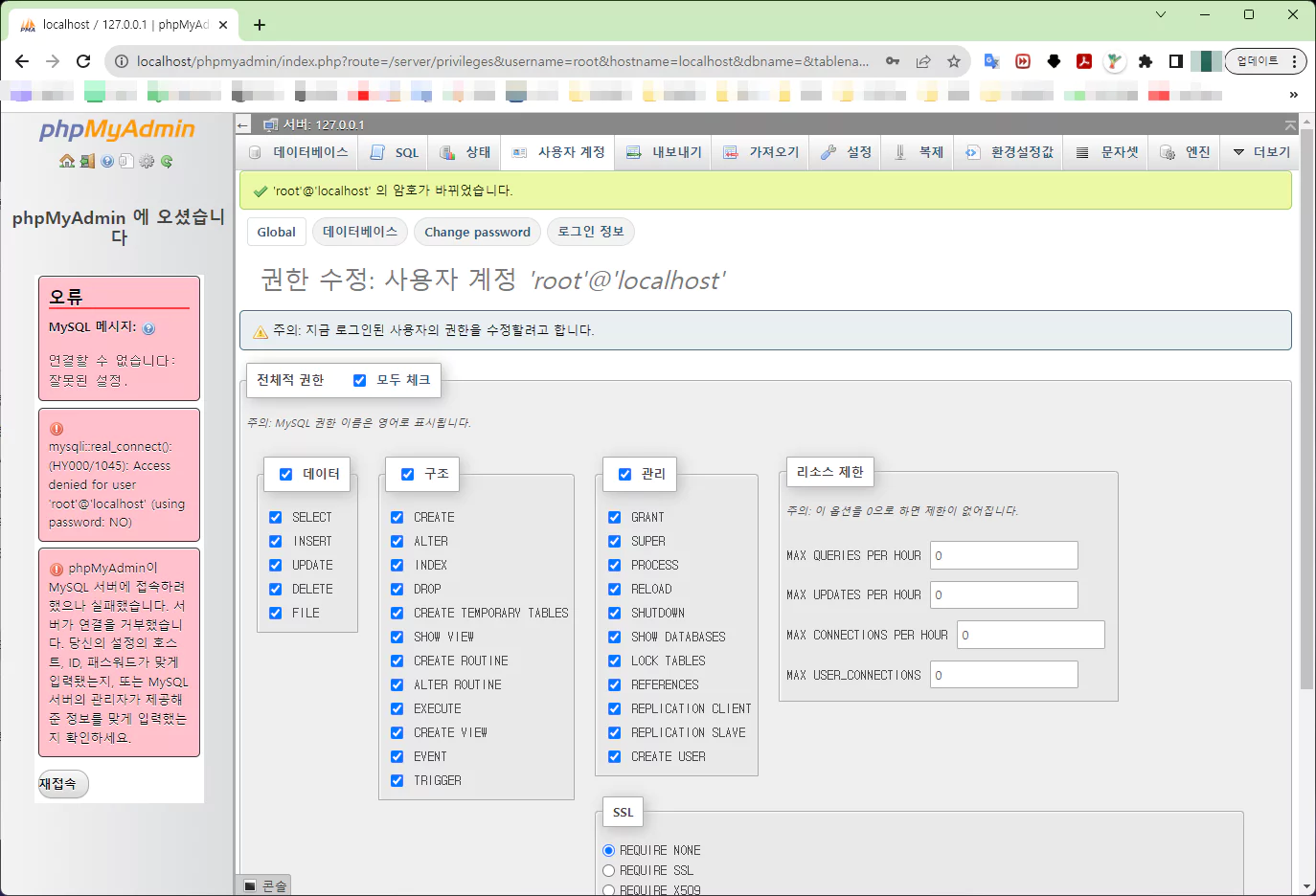1316x896 pixels.
Task: Open the 사용자 계정 tab
Action: point(559,152)
